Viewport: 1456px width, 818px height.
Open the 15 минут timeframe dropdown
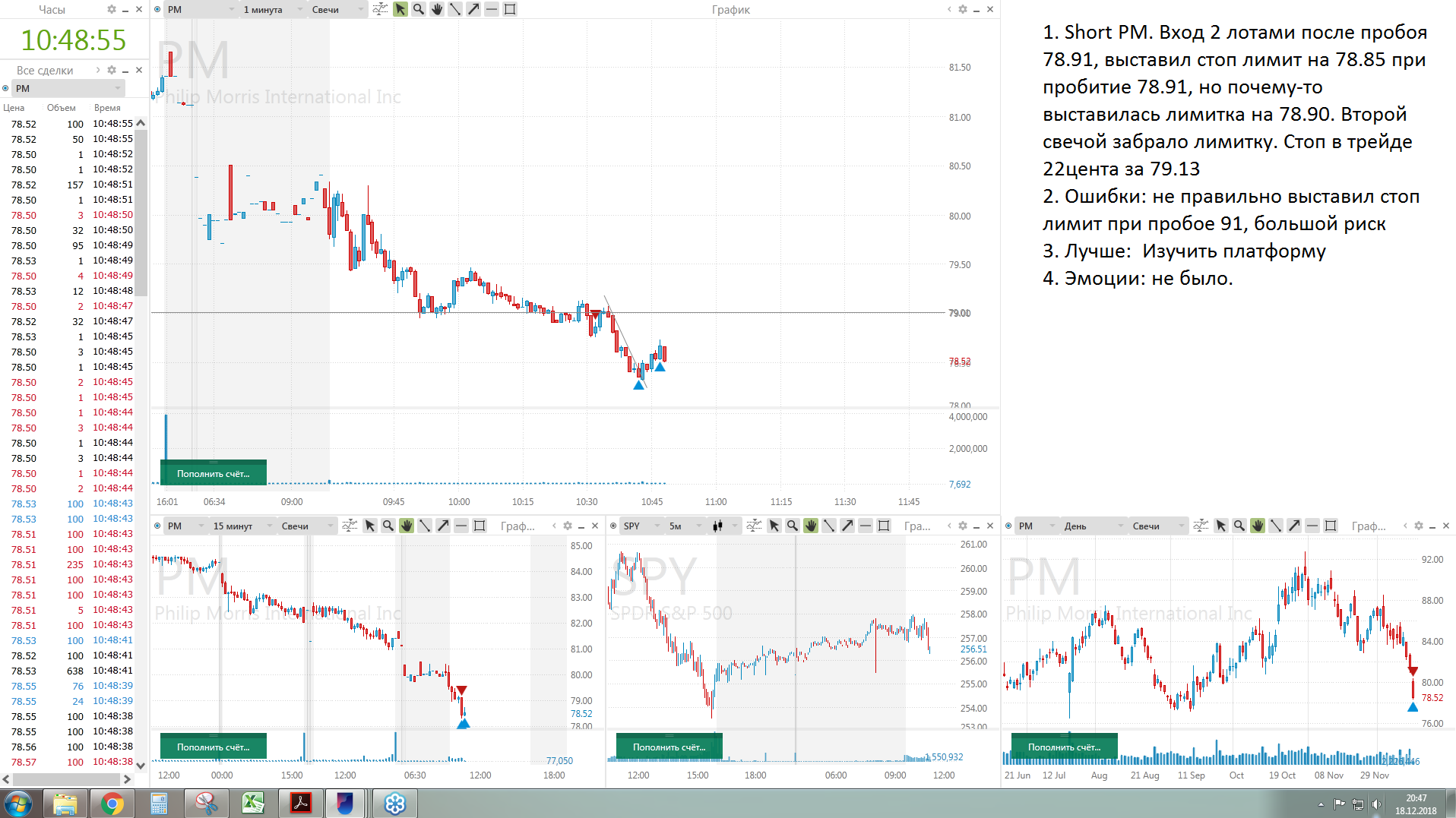[x=242, y=526]
